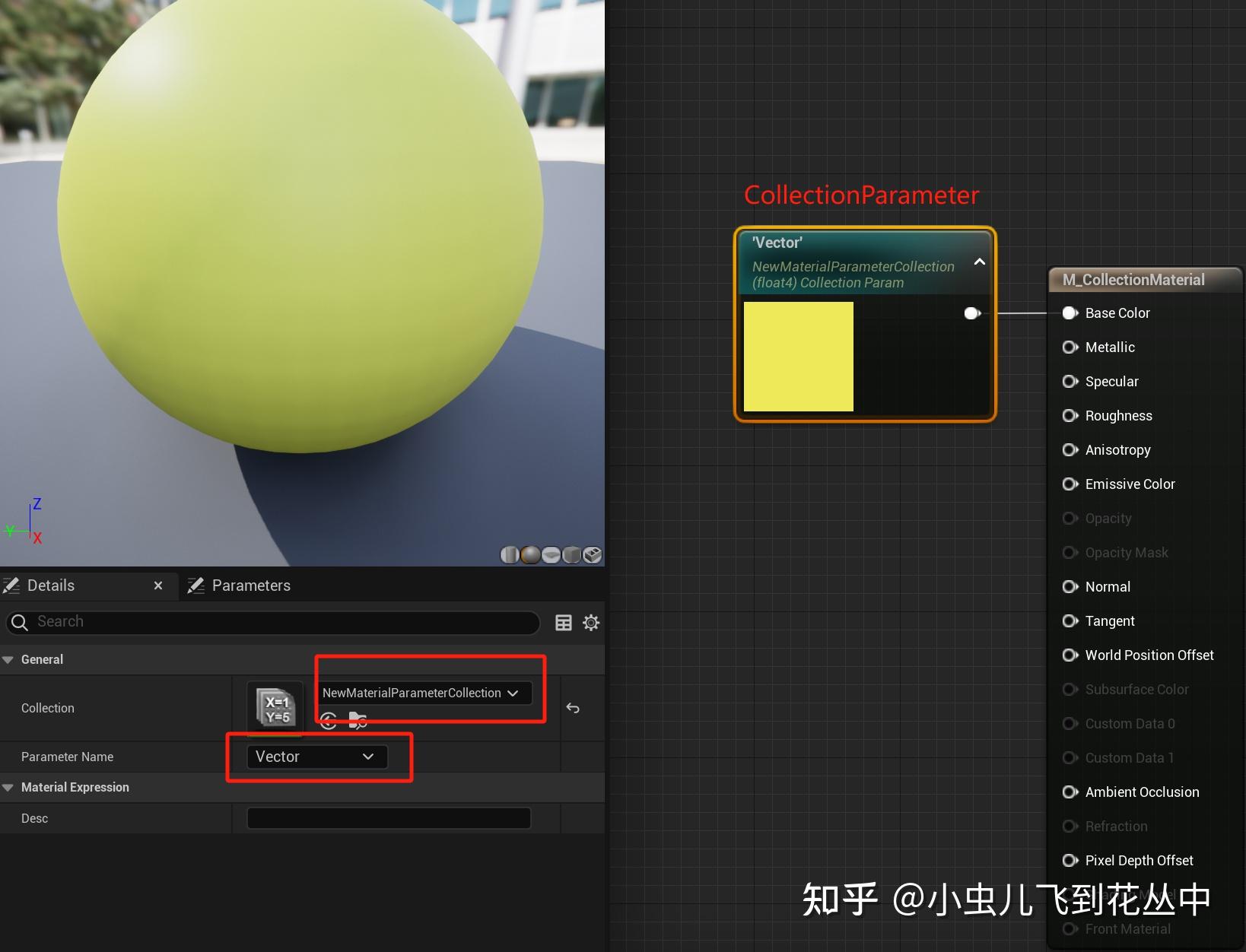
Task: Select the cylinder preview mesh icon
Action: coord(509,555)
